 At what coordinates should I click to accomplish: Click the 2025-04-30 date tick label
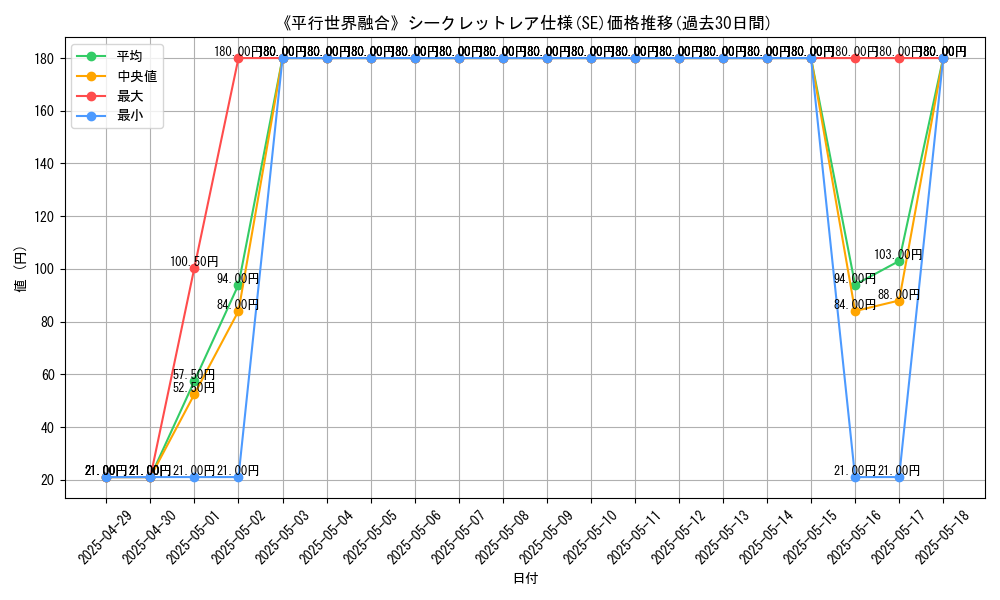coord(149,537)
